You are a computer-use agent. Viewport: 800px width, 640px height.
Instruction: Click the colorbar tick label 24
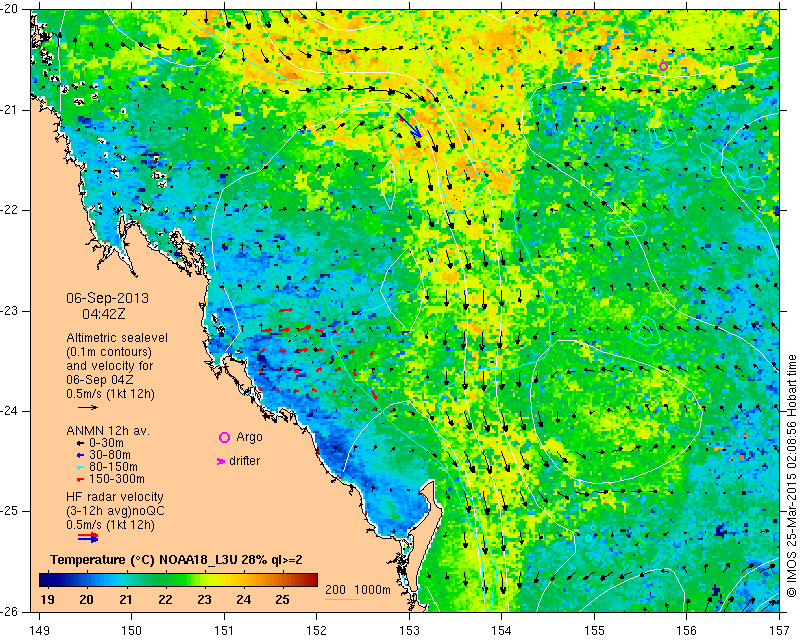(x=243, y=600)
